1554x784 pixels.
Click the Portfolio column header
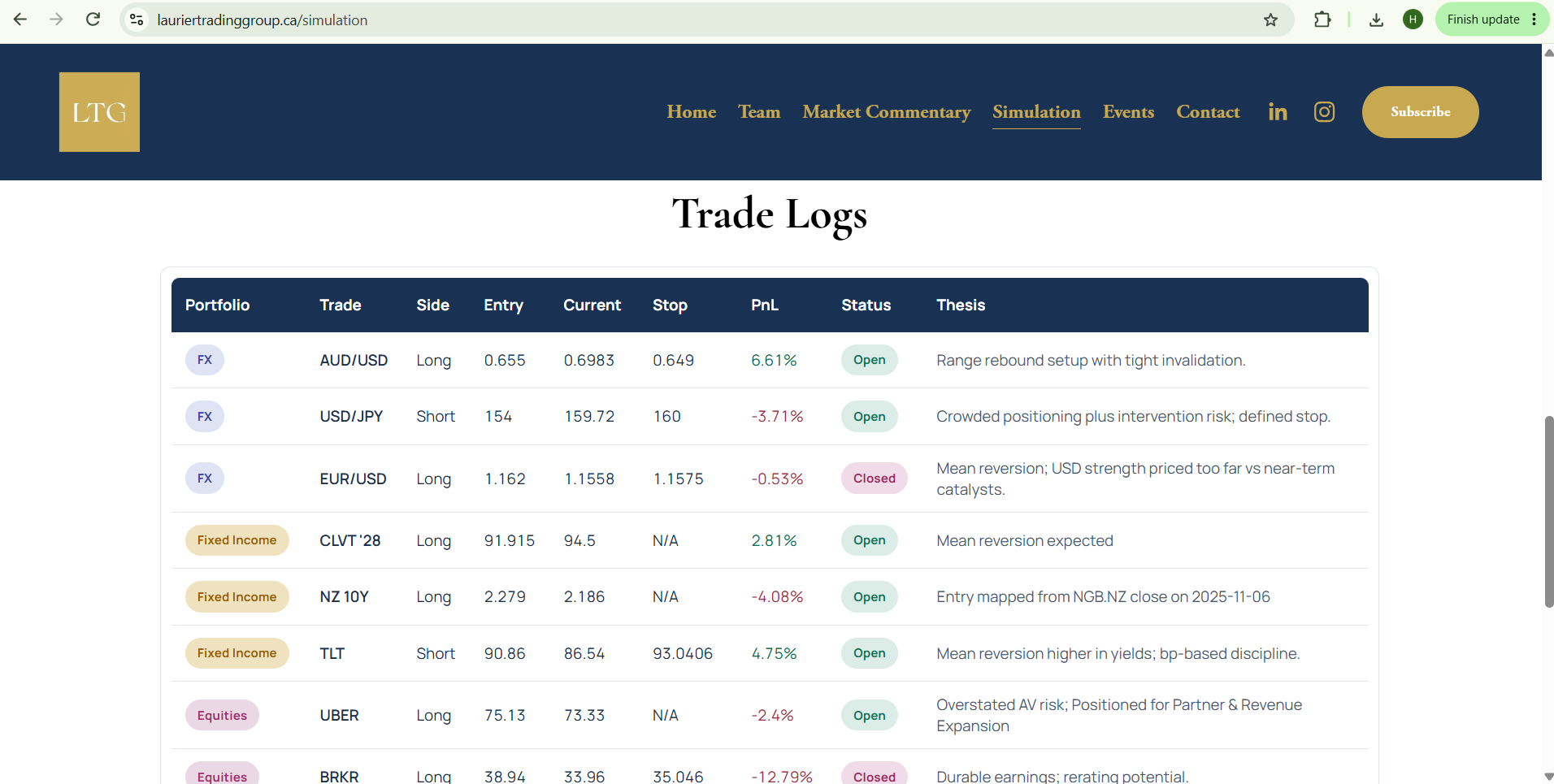[x=217, y=305]
